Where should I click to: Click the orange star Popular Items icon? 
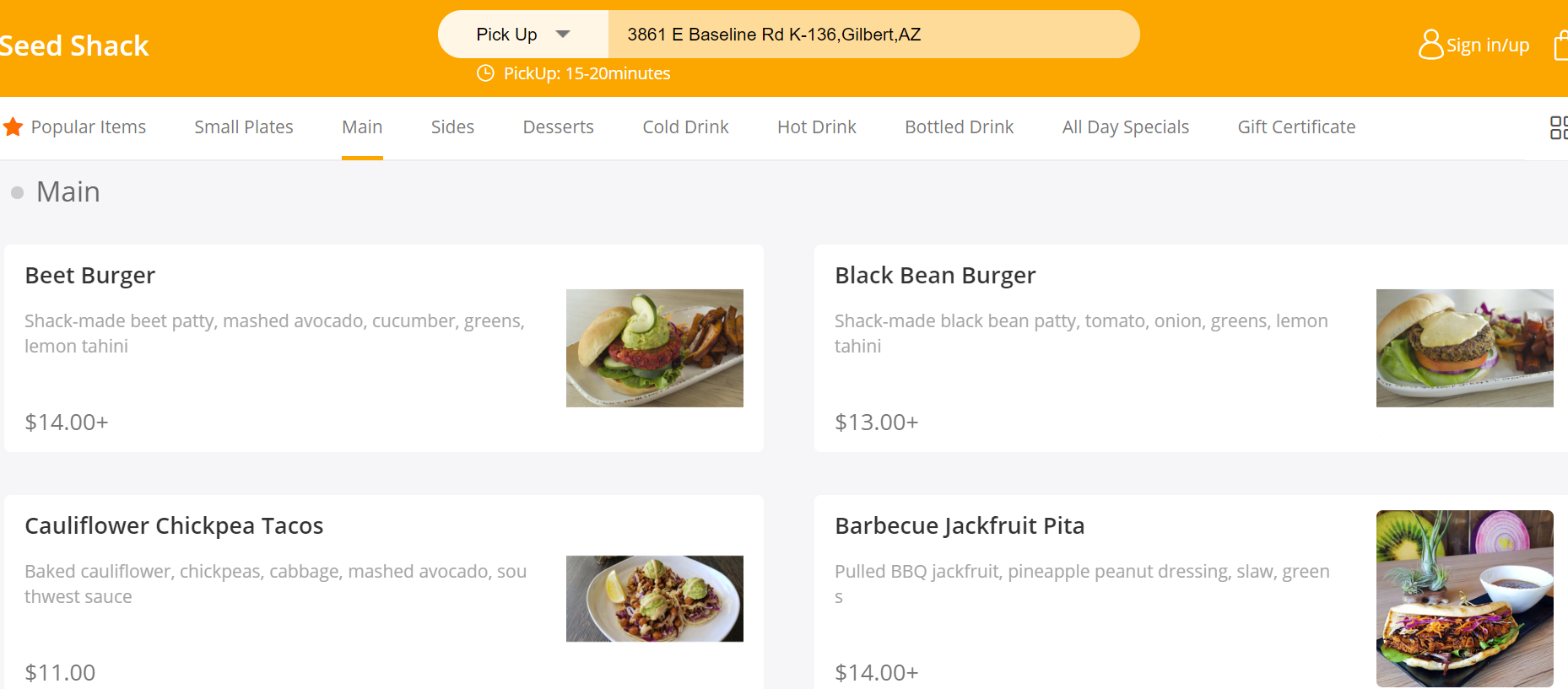(14, 127)
